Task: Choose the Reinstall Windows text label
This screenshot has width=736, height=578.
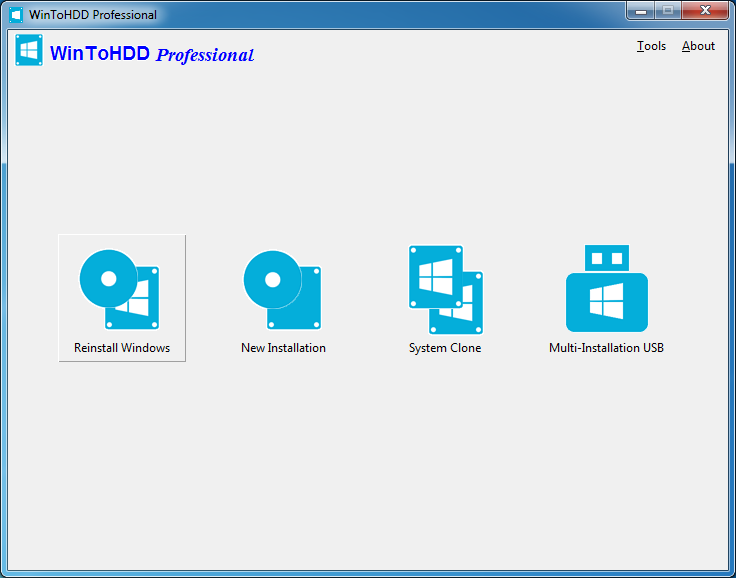Action: [122, 348]
